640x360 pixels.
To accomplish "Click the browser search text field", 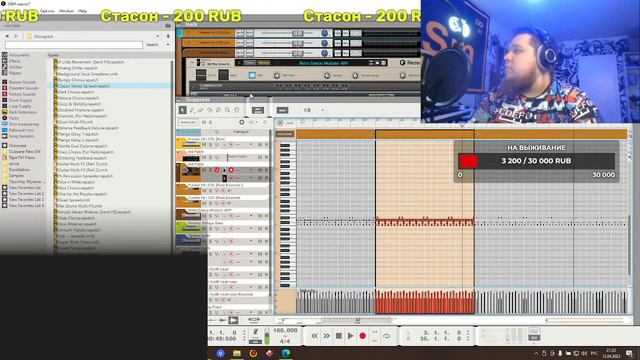I will [74, 44].
